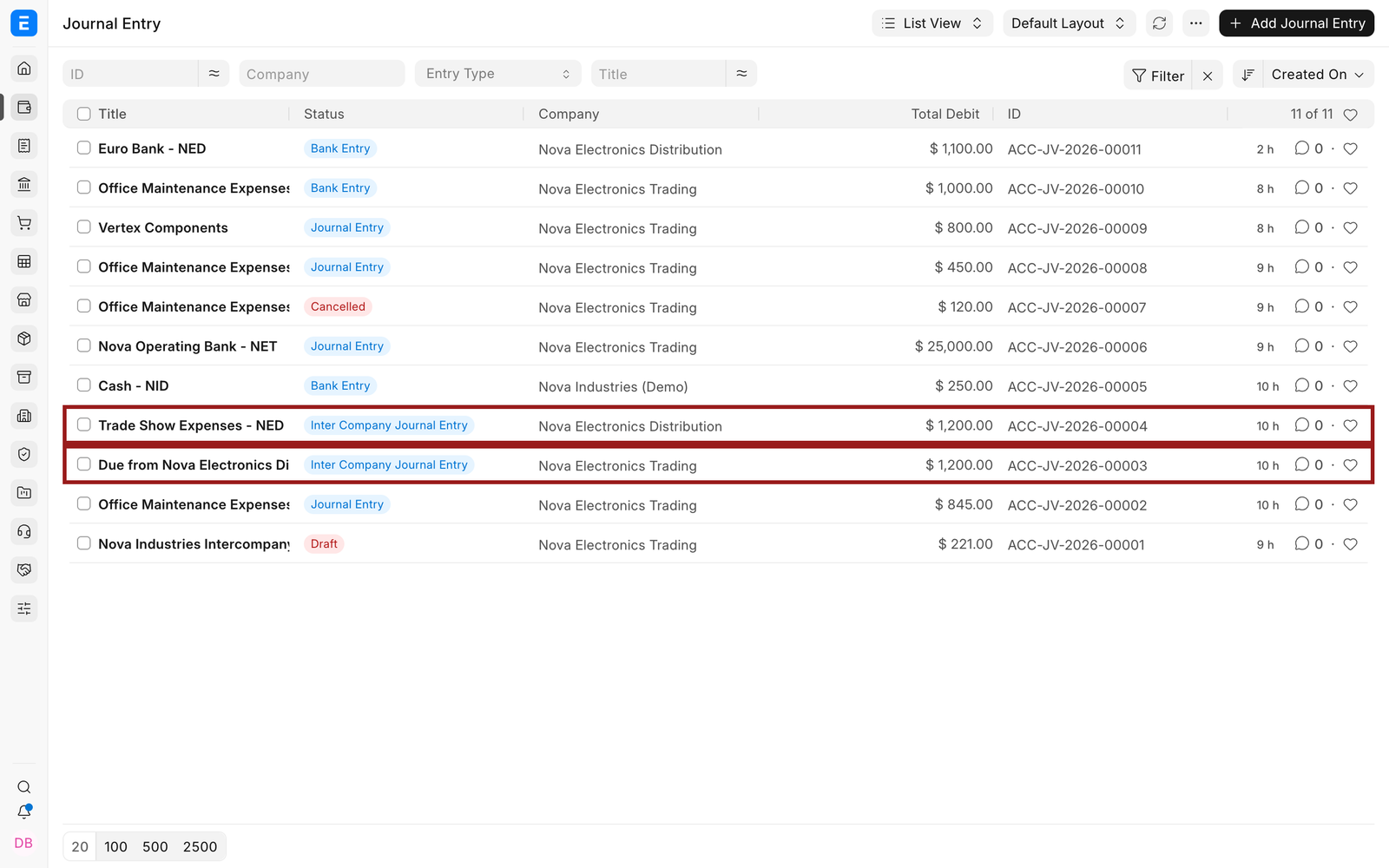Click ID text ACC-JV-2026-00006
This screenshot has height=868, width=1389.
[1077, 347]
